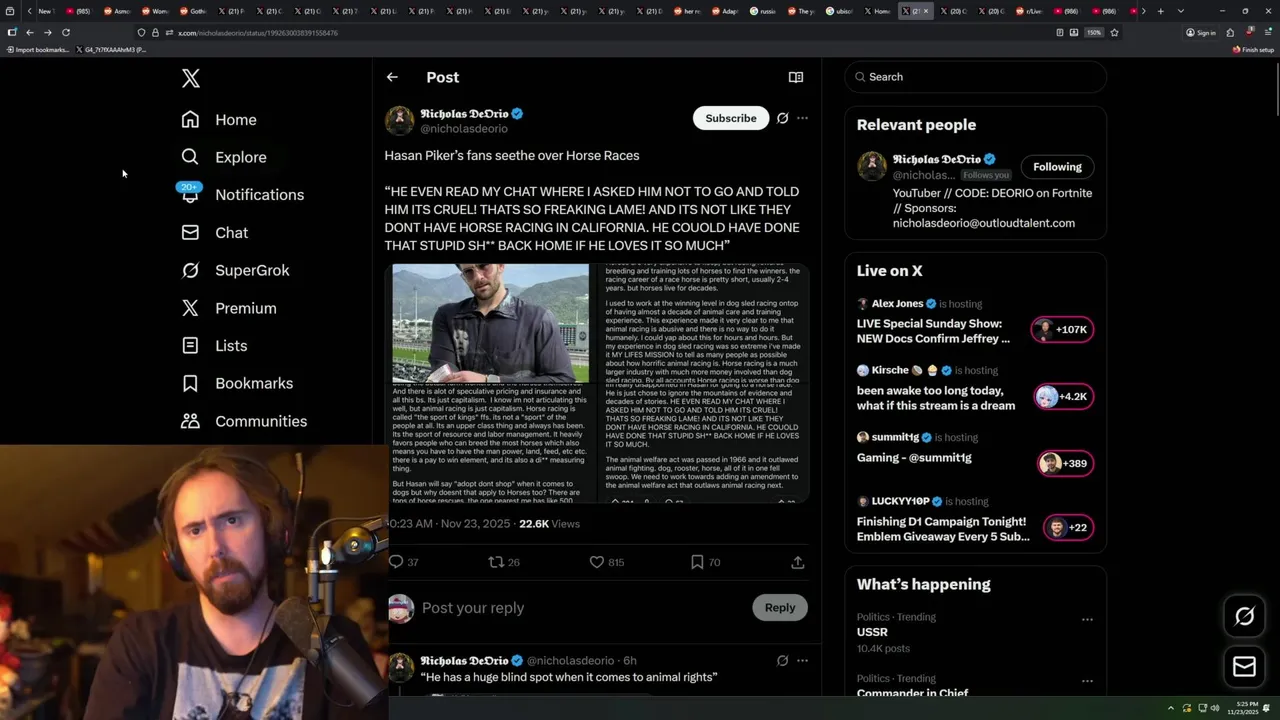Screen dimensions: 1280x720
Task: Click the browser forward button
Action: [x=47, y=33]
